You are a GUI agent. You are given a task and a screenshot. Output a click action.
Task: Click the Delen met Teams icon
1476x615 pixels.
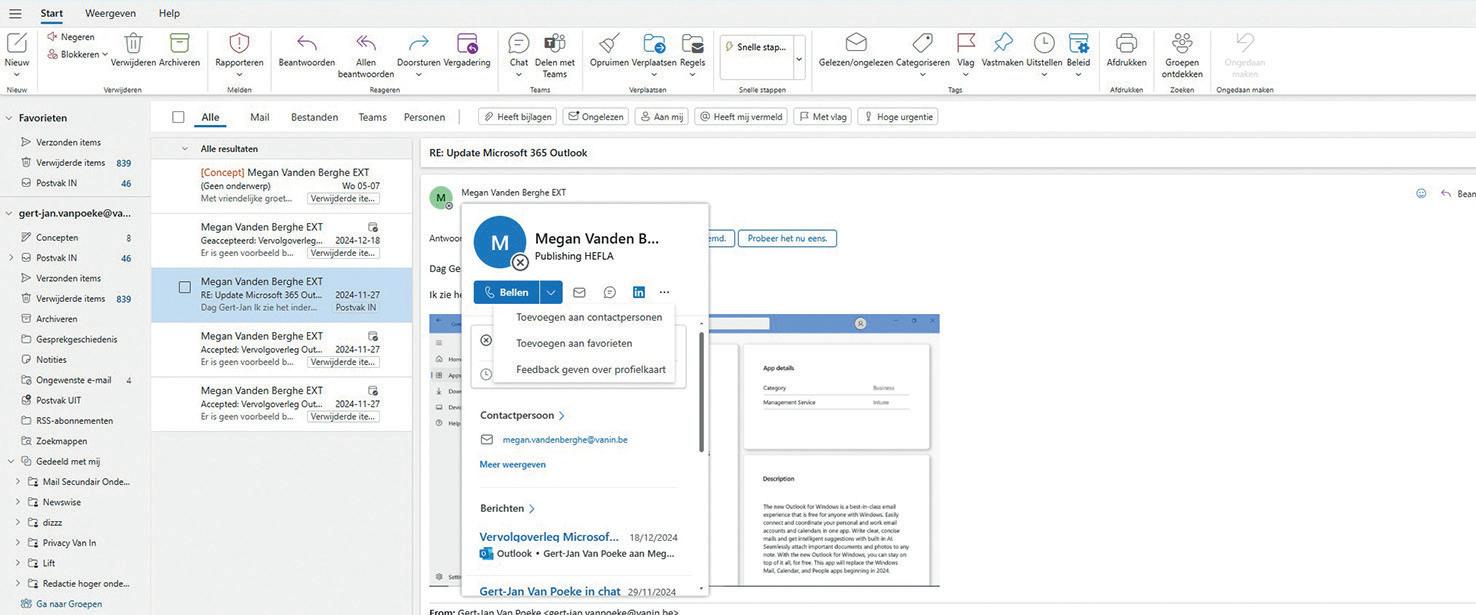coord(555,43)
